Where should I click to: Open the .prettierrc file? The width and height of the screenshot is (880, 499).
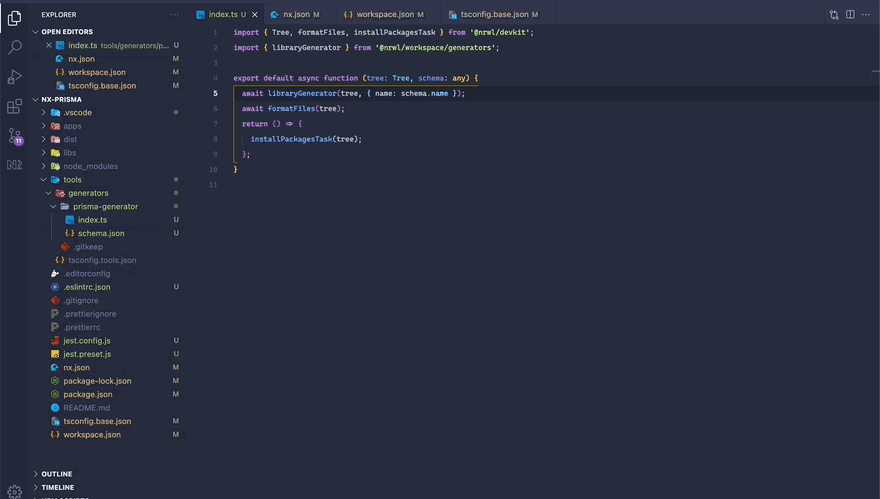(82, 327)
